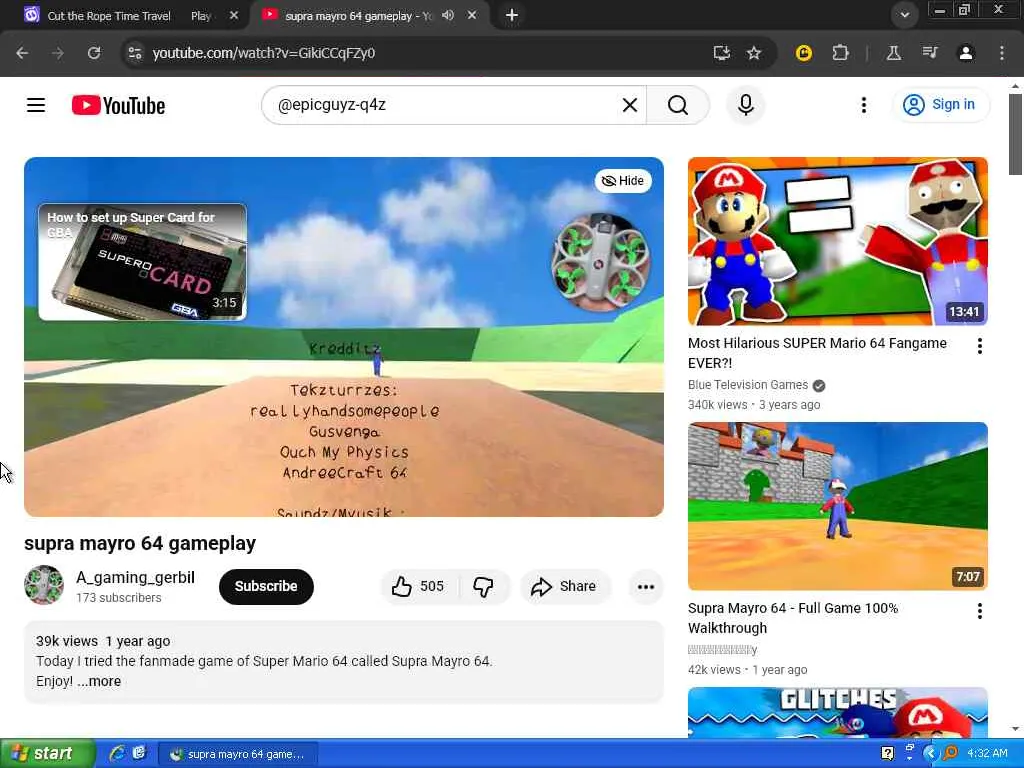Open Chrome three-dot menu
The height and width of the screenshot is (768, 1024).
1002,53
